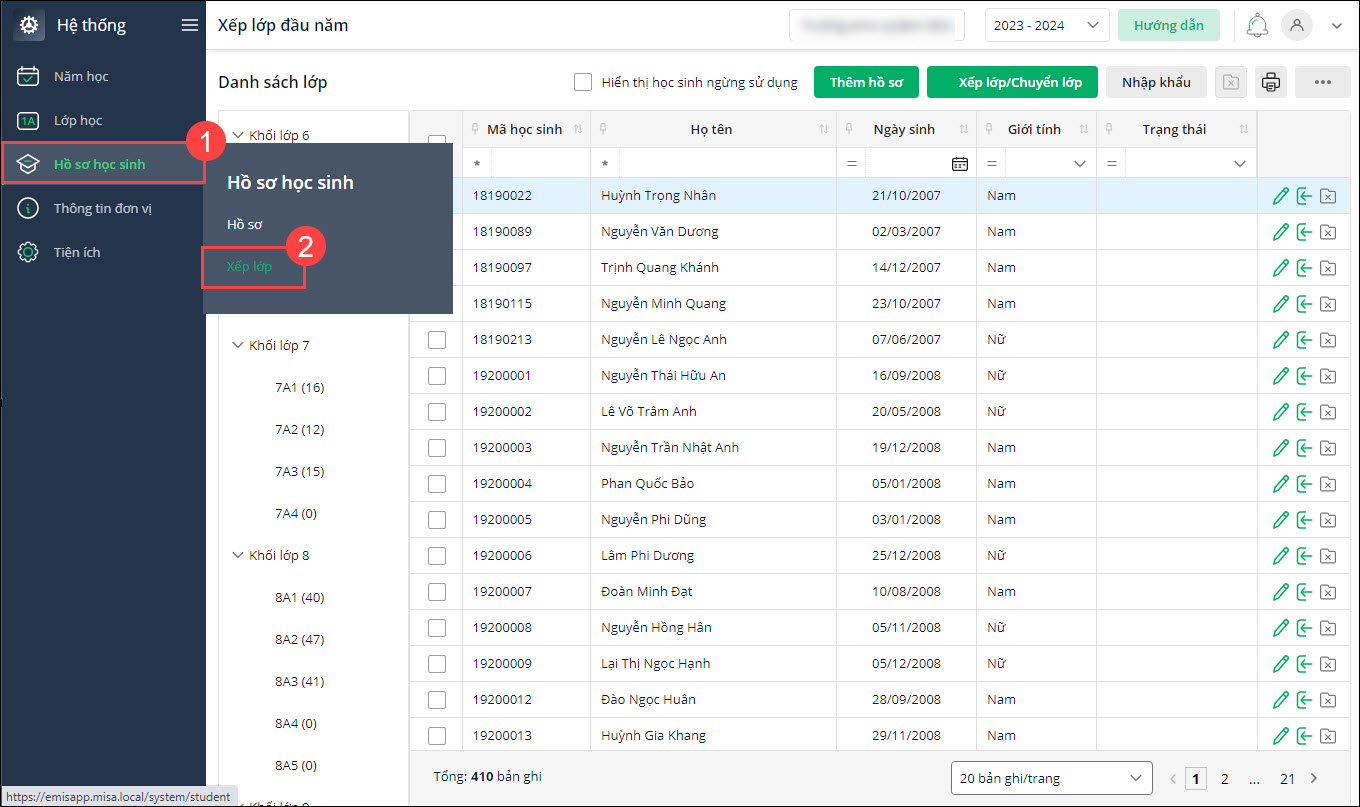Toggle Hiển thị học sinh ngừng sử dụng checkbox

point(583,82)
